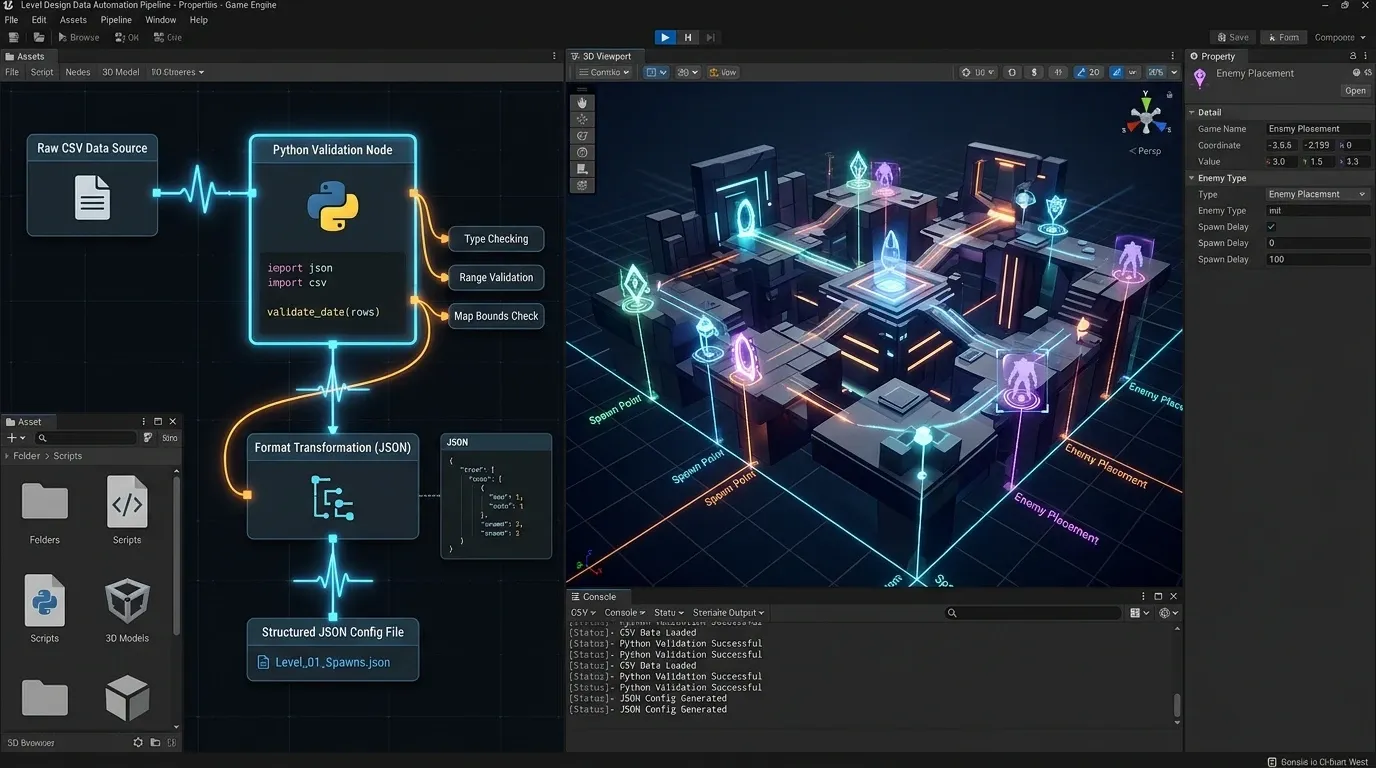
Task: Open the Assets menu
Action: [73, 20]
